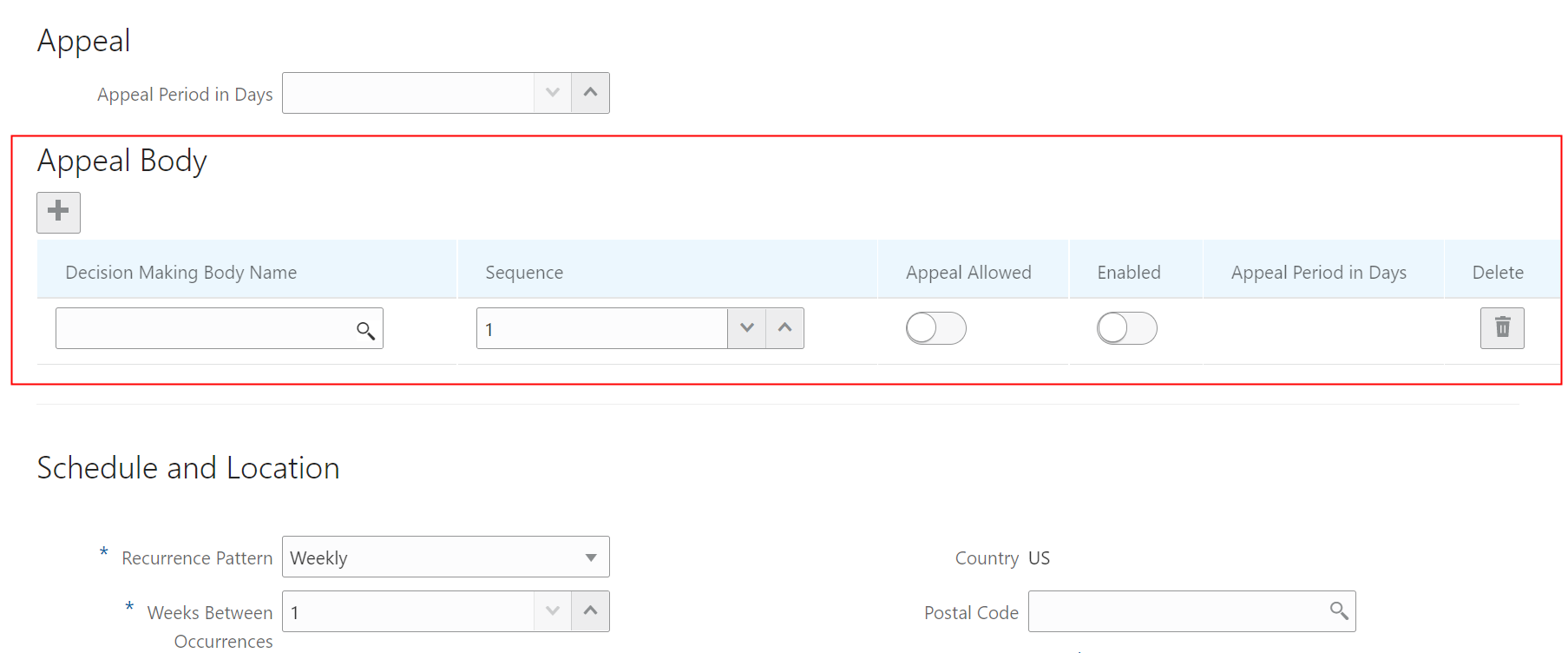The height and width of the screenshot is (653, 1568).
Task: Increase Appeal Period in Days value
Action: coord(590,93)
